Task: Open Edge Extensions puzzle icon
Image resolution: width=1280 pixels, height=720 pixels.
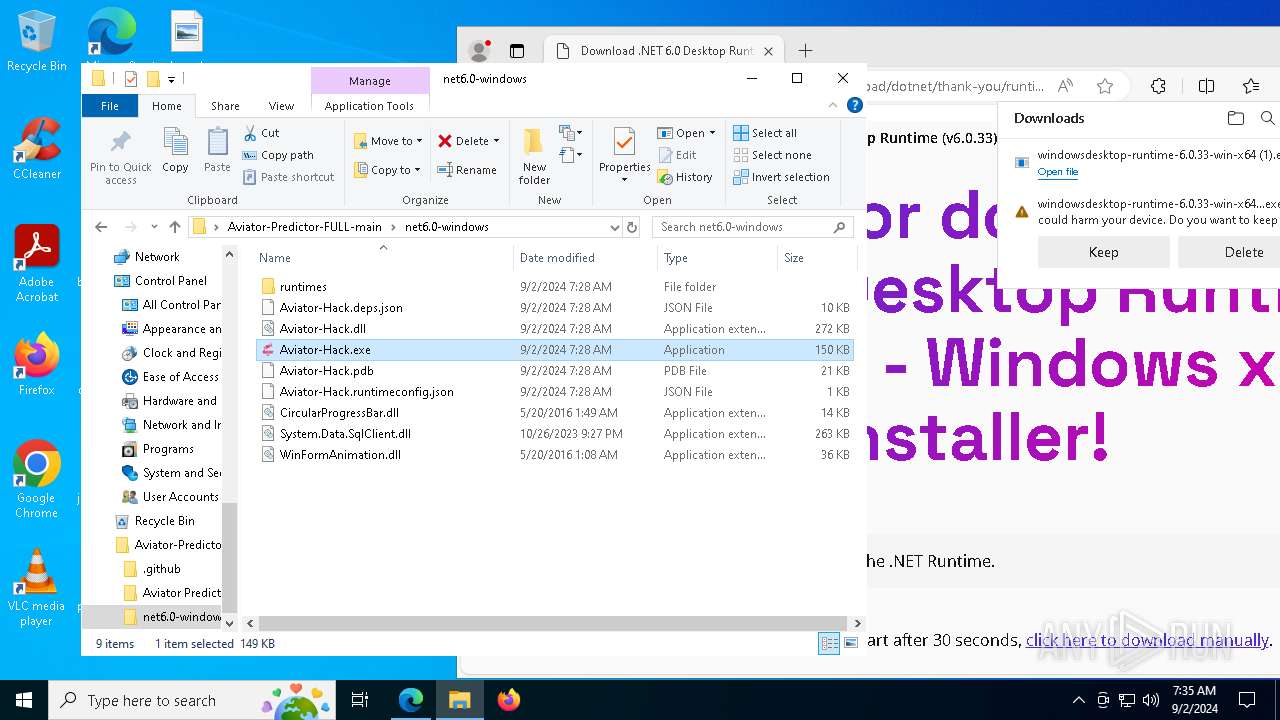Action: click(x=1158, y=86)
